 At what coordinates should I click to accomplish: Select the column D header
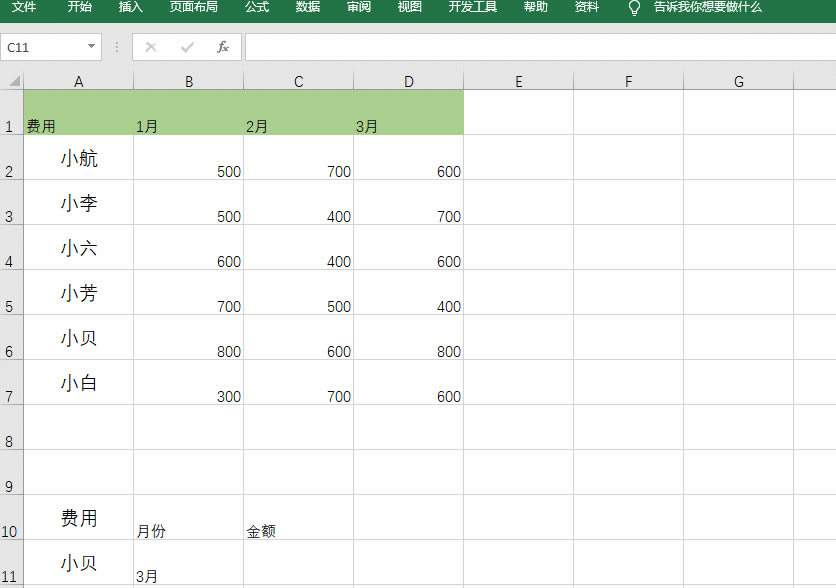pos(408,81)
